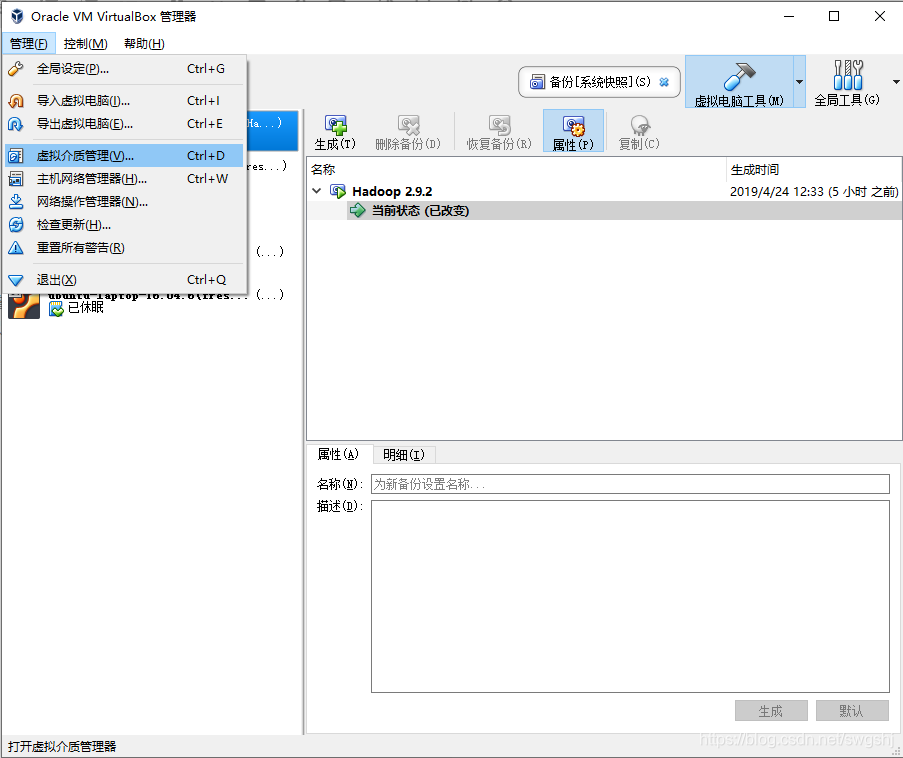
Task: Open the dropdown arrow next to 全局工具
Action: (x=896, y=82)
